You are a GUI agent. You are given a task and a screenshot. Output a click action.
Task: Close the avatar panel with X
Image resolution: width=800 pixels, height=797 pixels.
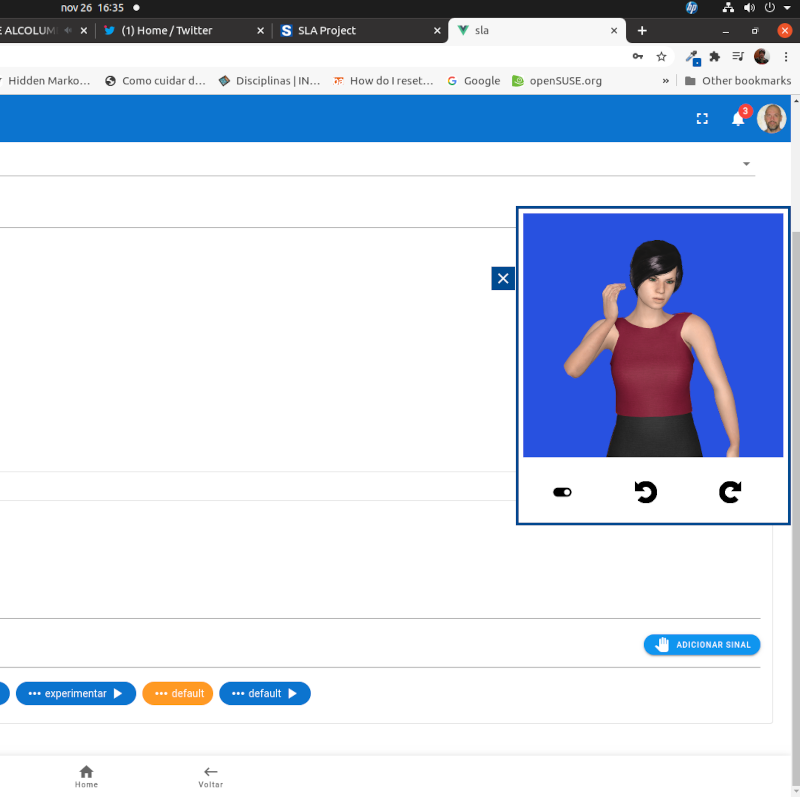503,279
